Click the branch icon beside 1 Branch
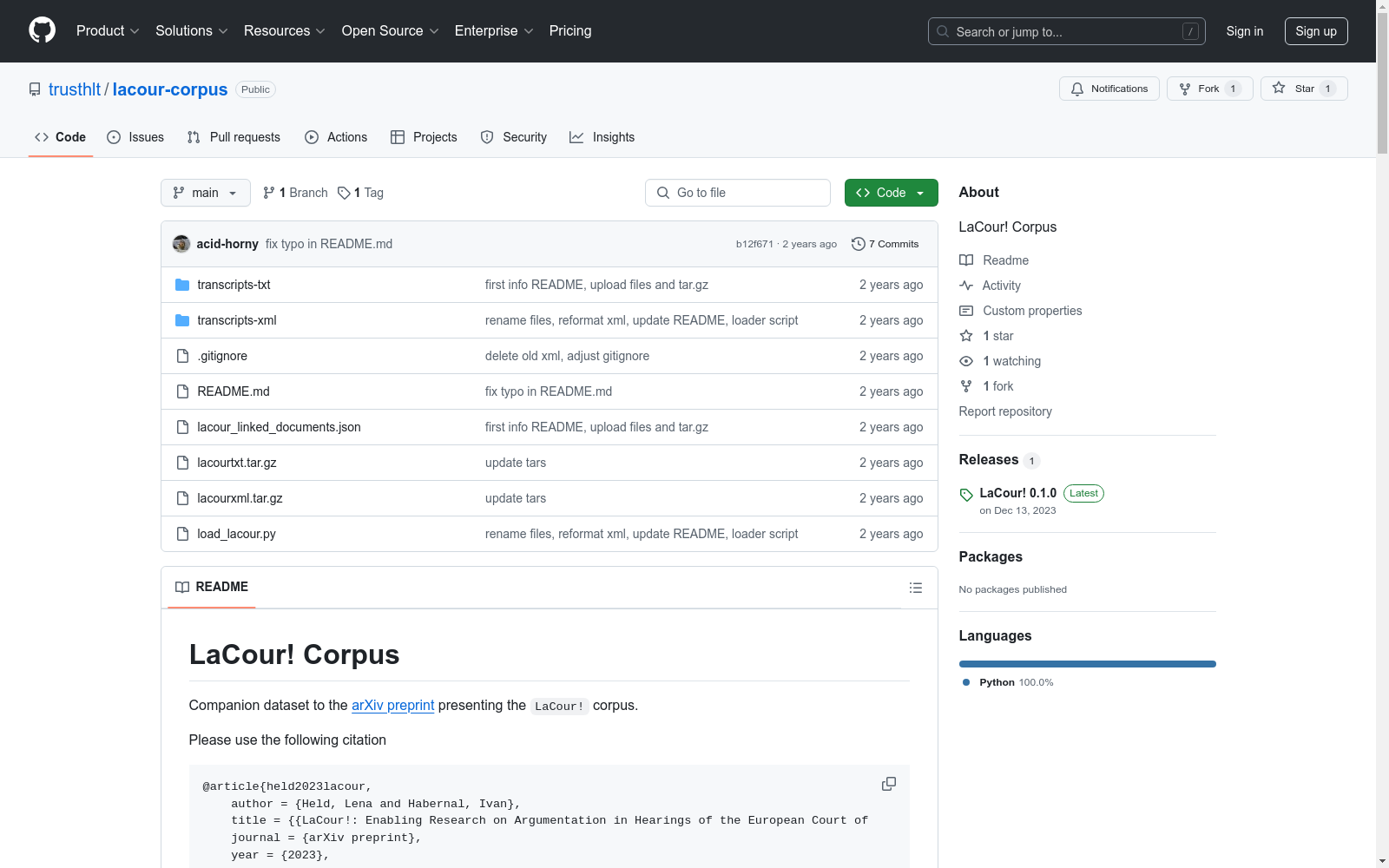The image size is (1389, 868). point(269,193)
